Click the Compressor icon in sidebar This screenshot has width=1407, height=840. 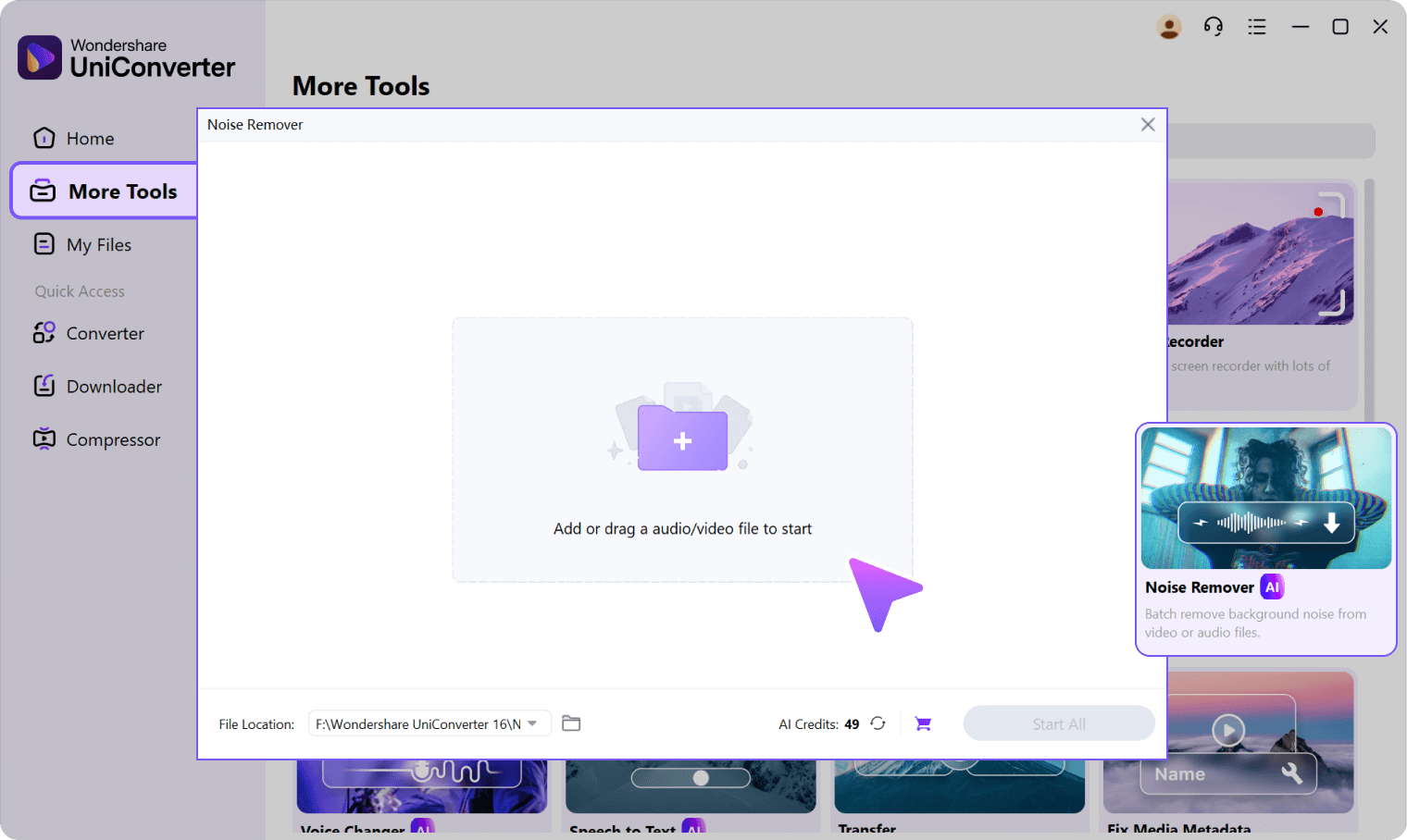pos(44,439)
